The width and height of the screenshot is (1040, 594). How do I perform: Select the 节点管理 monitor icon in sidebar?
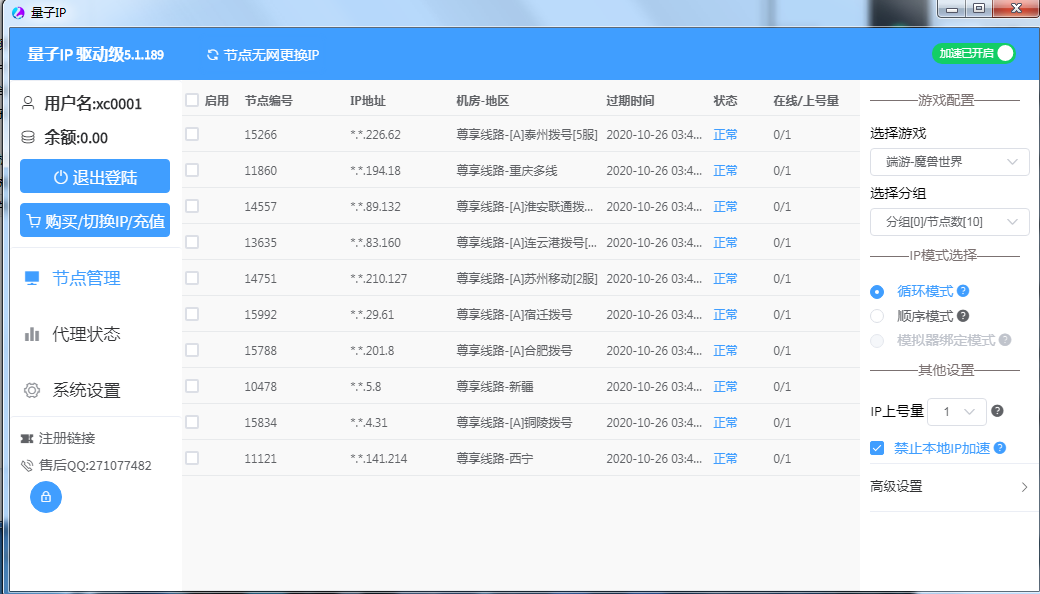tap(32, 279)
